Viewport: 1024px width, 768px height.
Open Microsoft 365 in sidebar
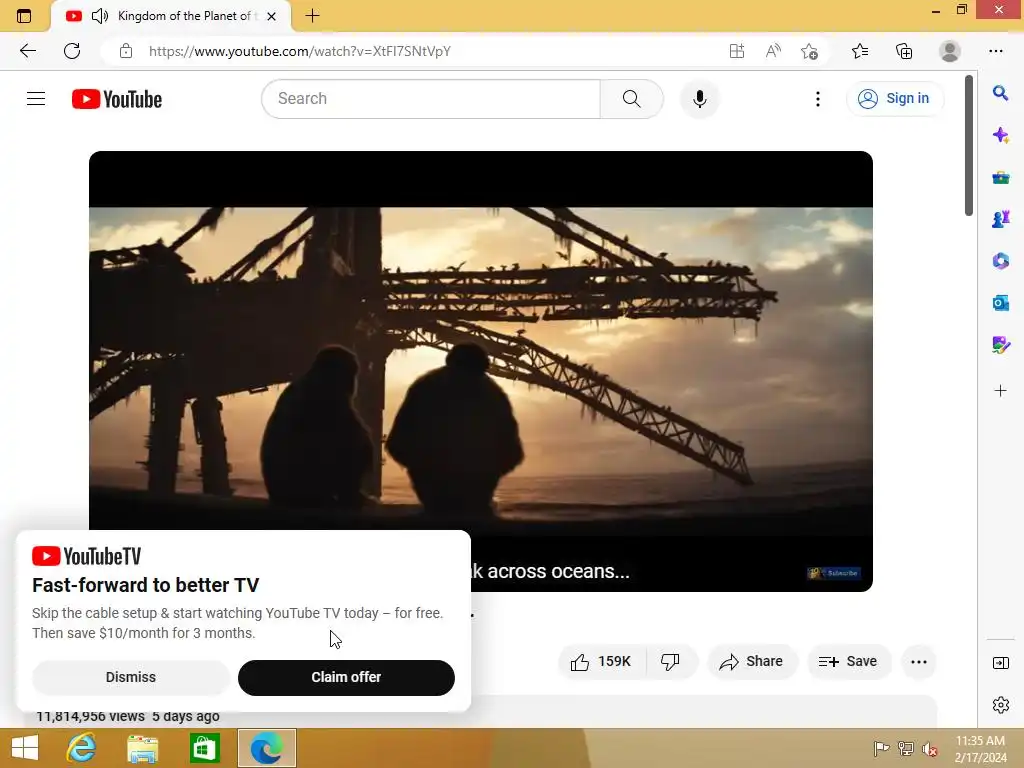coord(1000,261)
